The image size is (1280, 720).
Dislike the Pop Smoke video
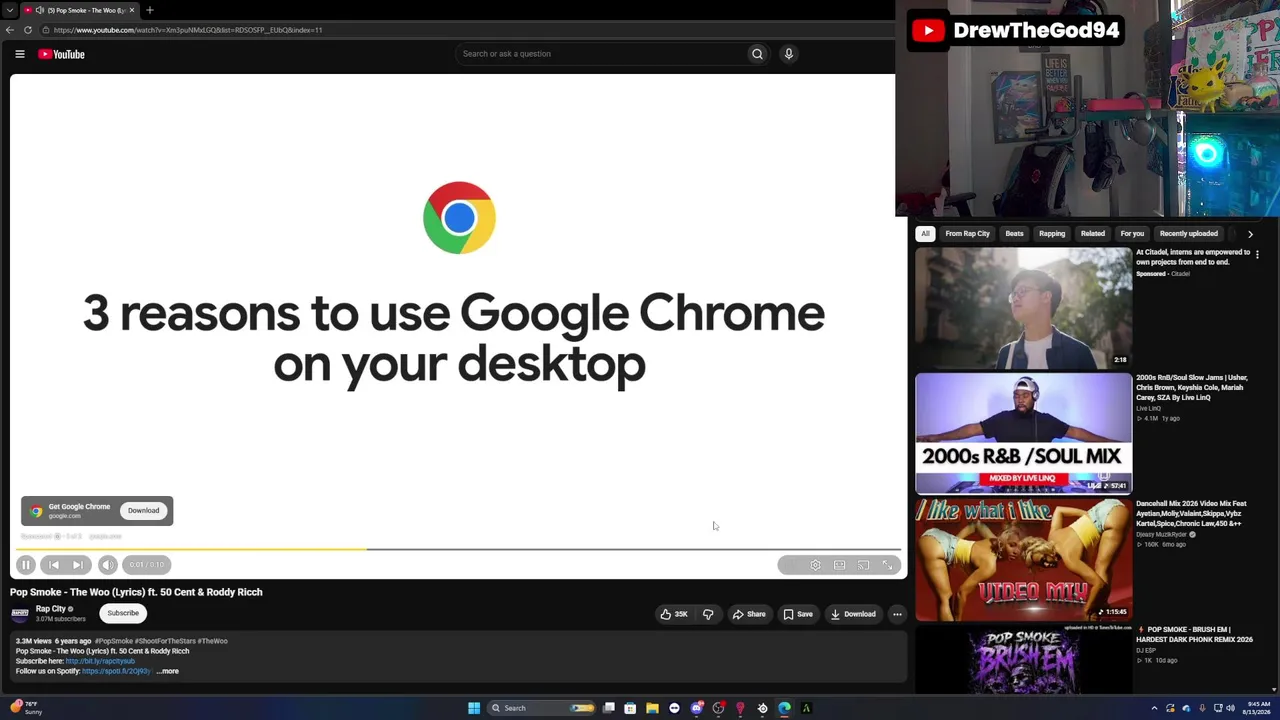pos(708,614)
